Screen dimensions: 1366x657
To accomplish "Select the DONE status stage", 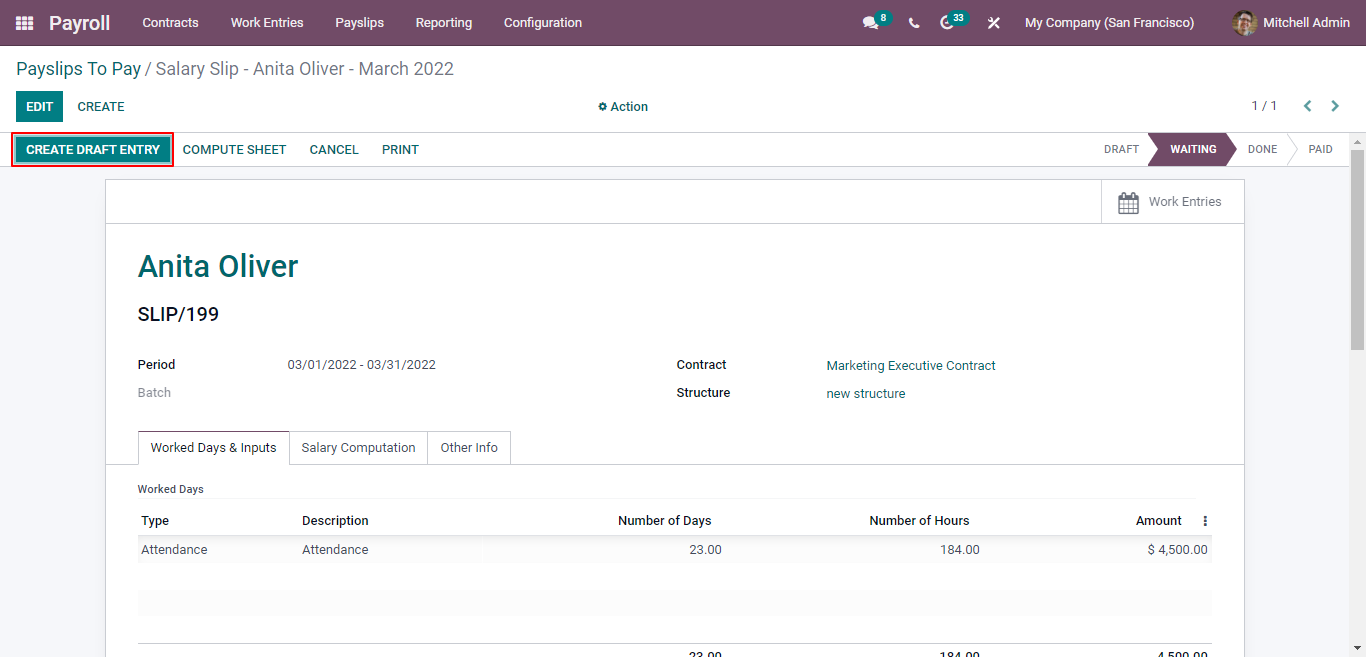I will [1262, 150].
